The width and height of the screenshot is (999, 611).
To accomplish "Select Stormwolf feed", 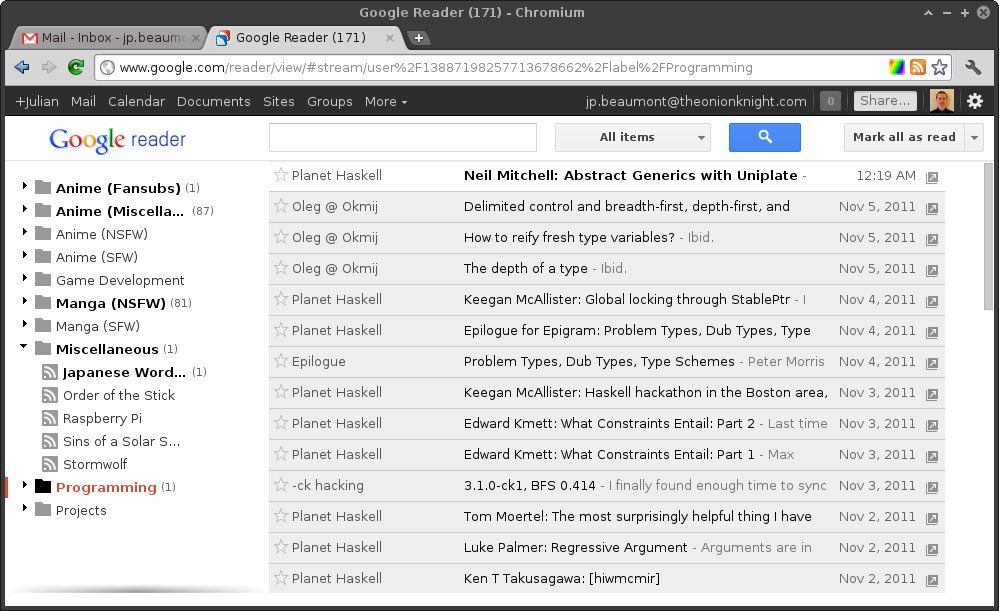I will 95,464.
